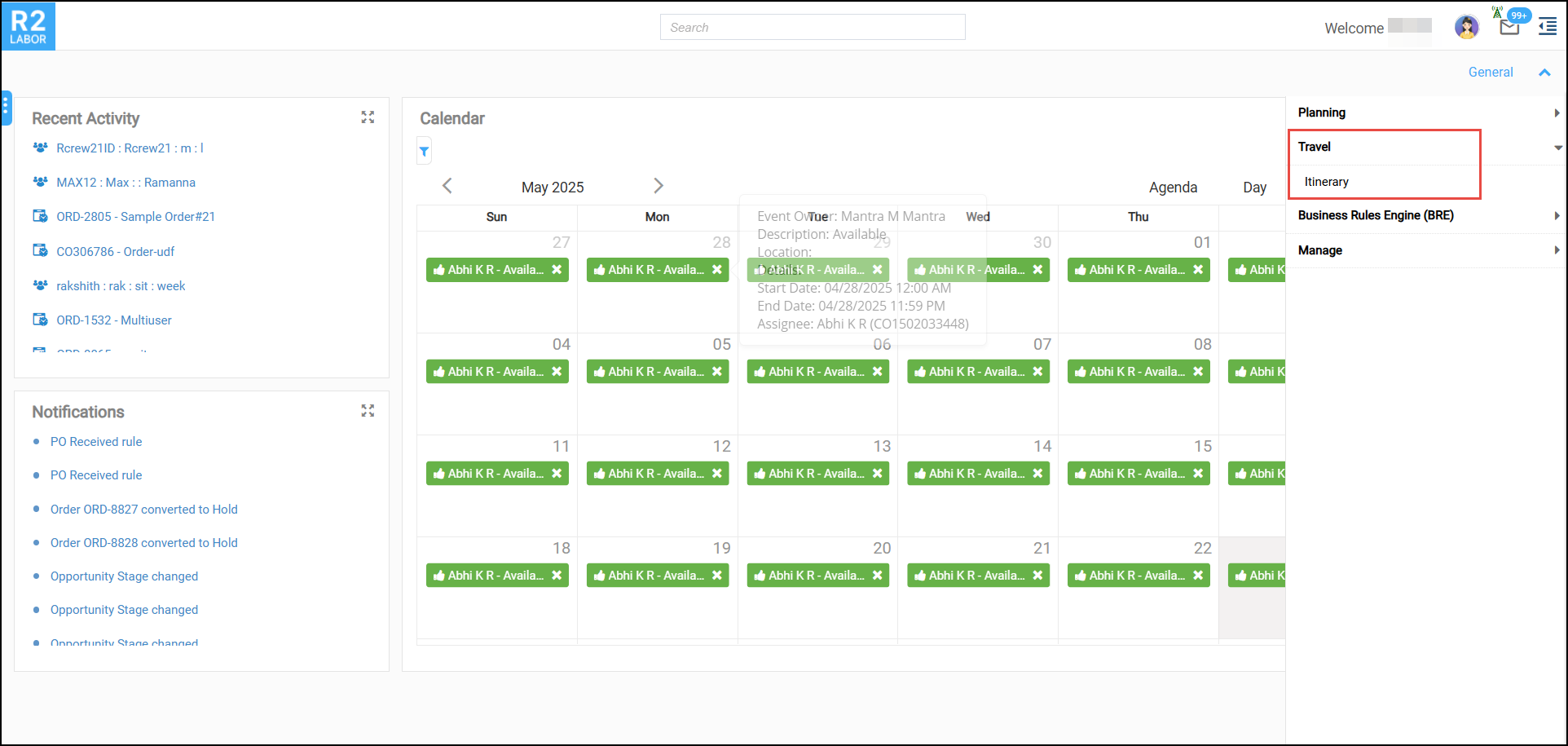Open the left edge three-dot handle

coord(6,107)
